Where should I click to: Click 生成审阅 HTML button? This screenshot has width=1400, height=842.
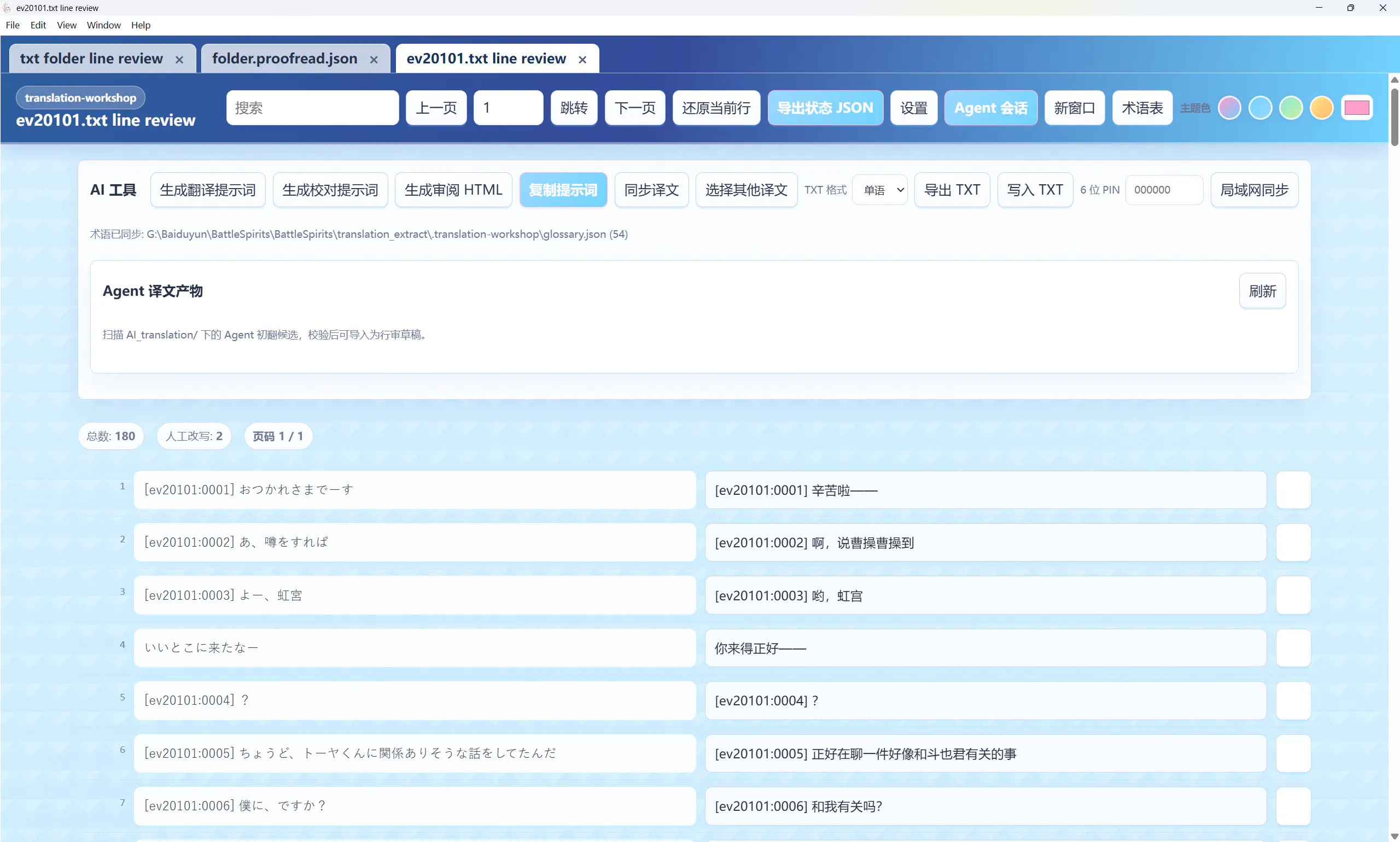[x=453, y=190]
